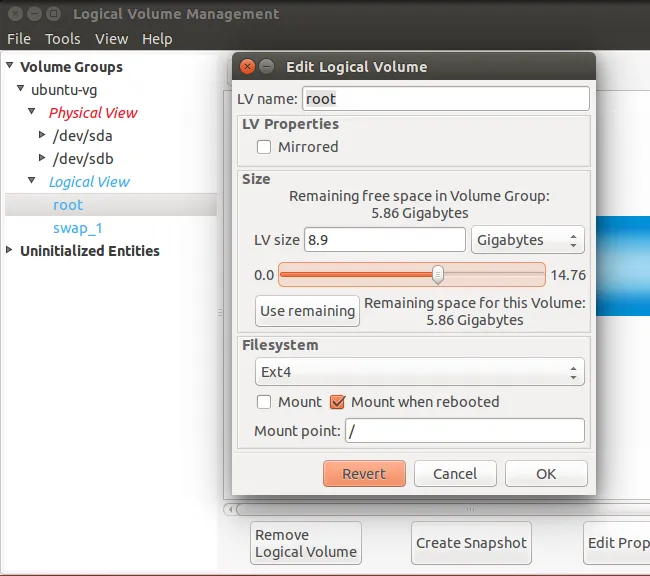
Task: Click the LV name text field
Action: tap(444, 99)
